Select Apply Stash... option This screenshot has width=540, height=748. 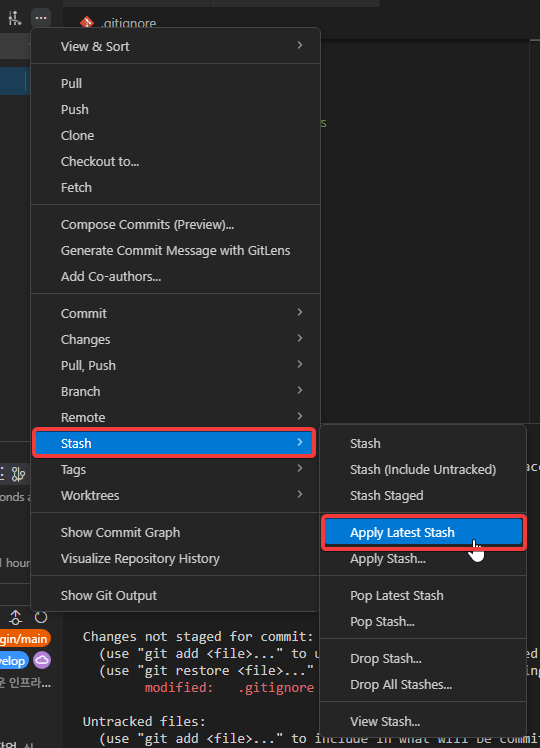point(423,558)
